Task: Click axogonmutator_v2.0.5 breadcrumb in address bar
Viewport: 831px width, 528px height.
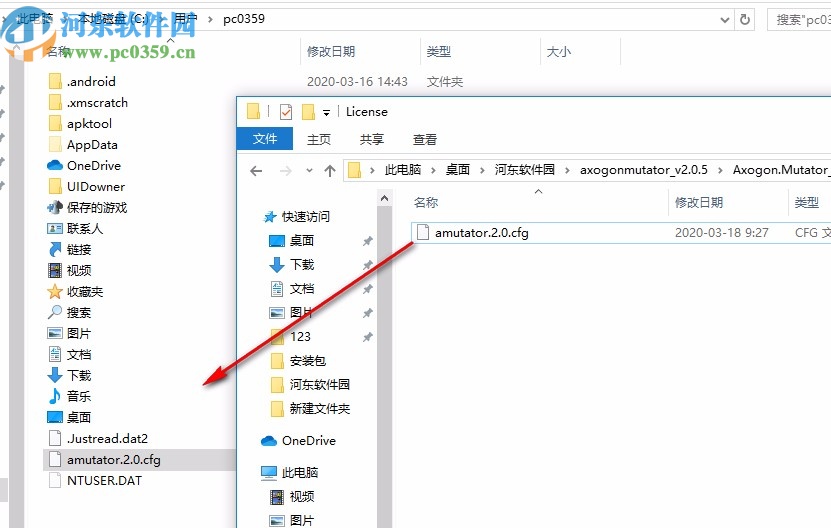Action: (643, 170)
